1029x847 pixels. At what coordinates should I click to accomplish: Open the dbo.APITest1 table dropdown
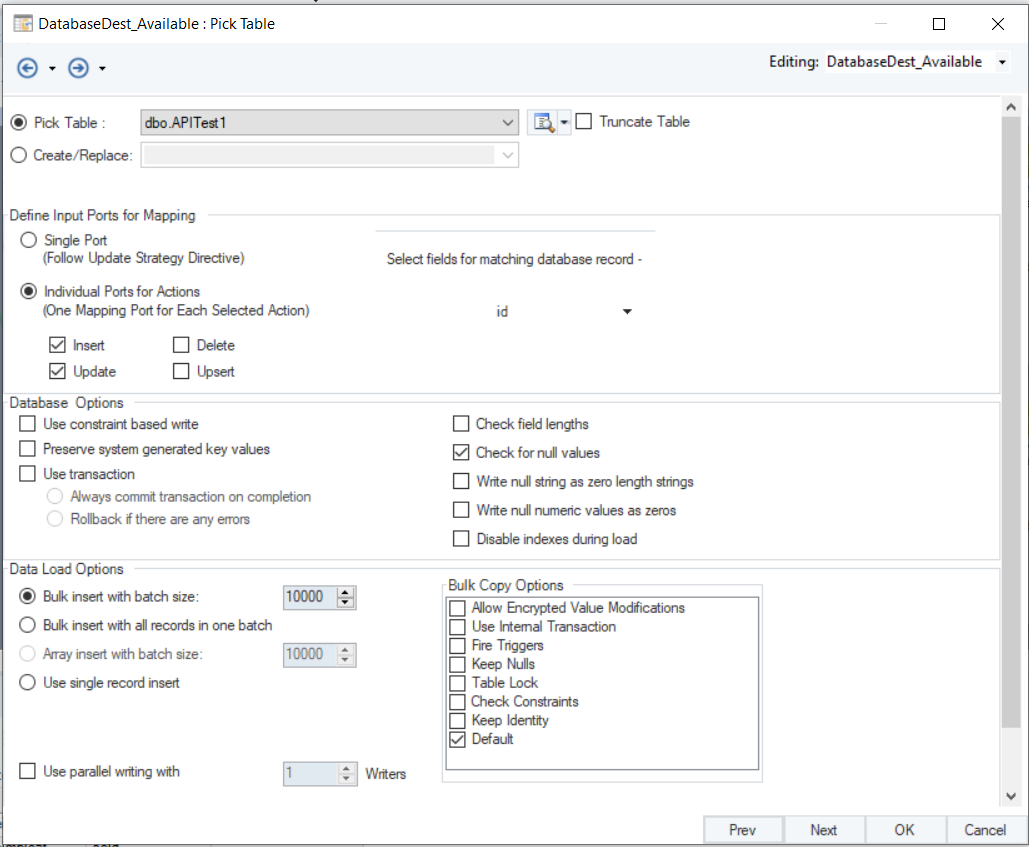[507, 121]
